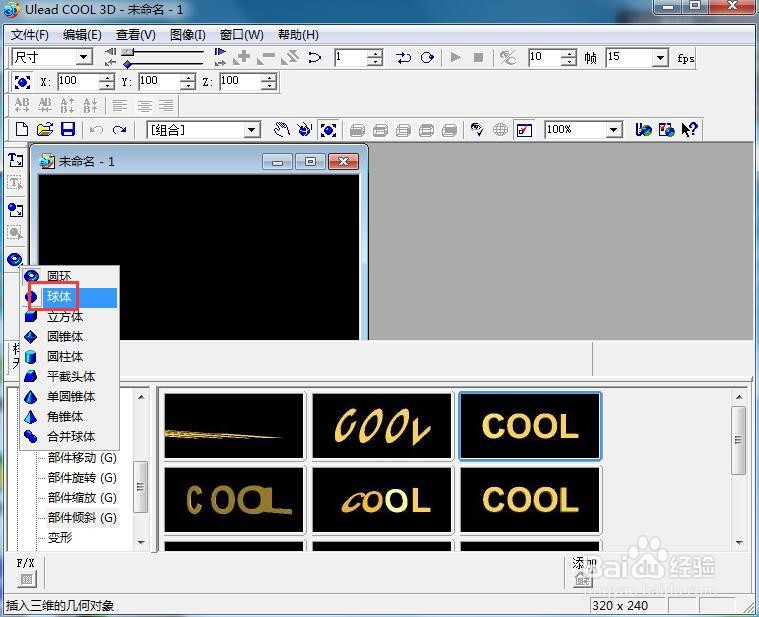Image resolution: width=759 pixels, height=617 pixels.
Task: Click the reverse key frames icon
Action: click(290, 58)
